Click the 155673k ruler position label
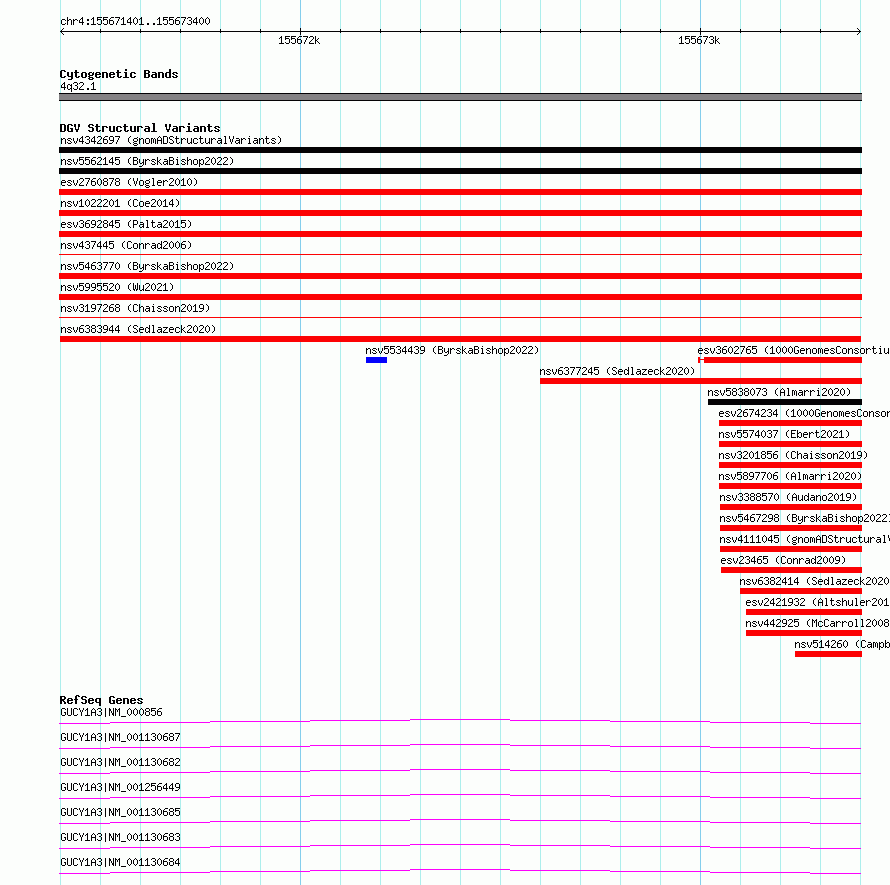The image size is (890, 885). tap(699, 40)
